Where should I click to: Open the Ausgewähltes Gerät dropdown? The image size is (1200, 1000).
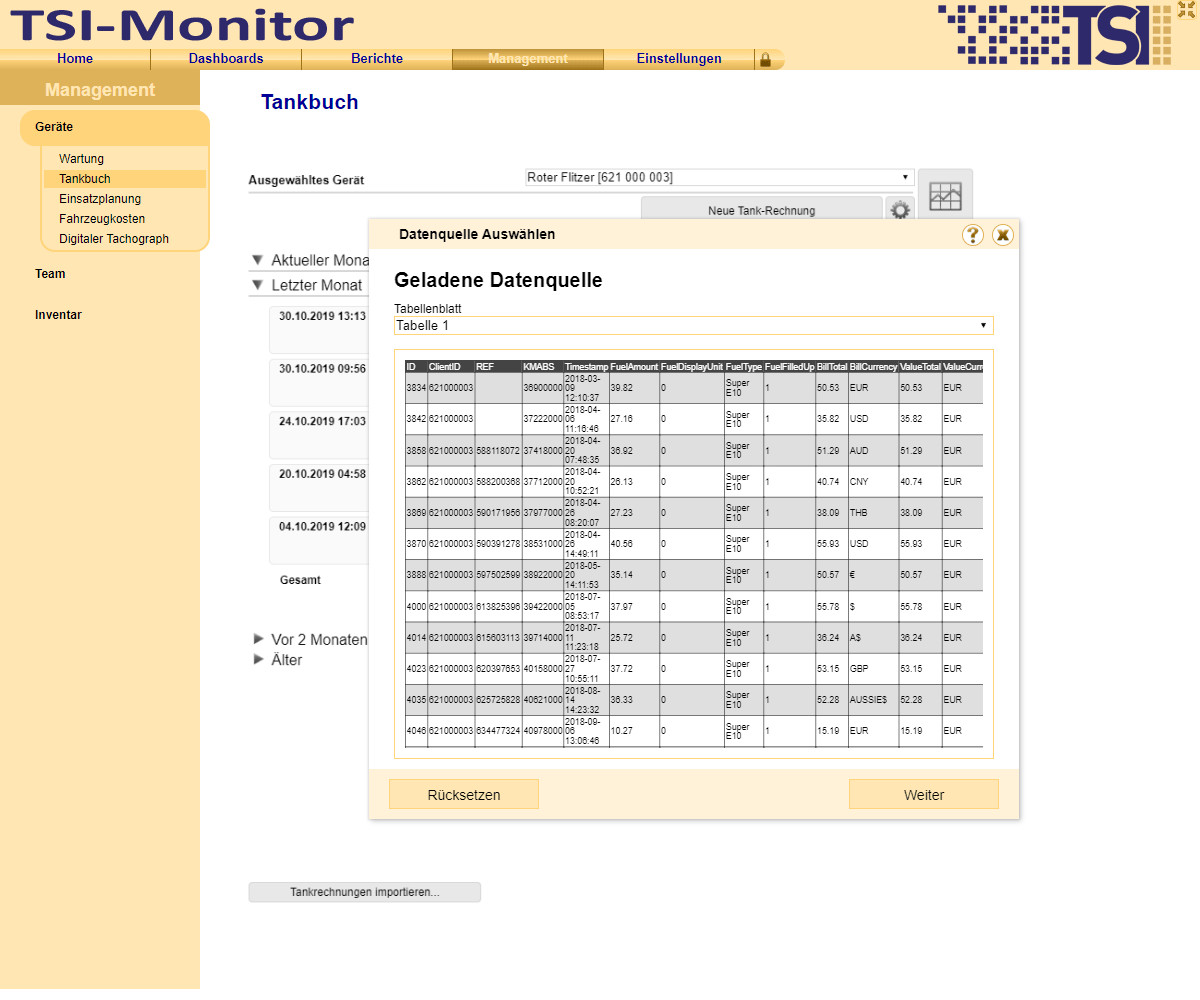pos(720,177)
